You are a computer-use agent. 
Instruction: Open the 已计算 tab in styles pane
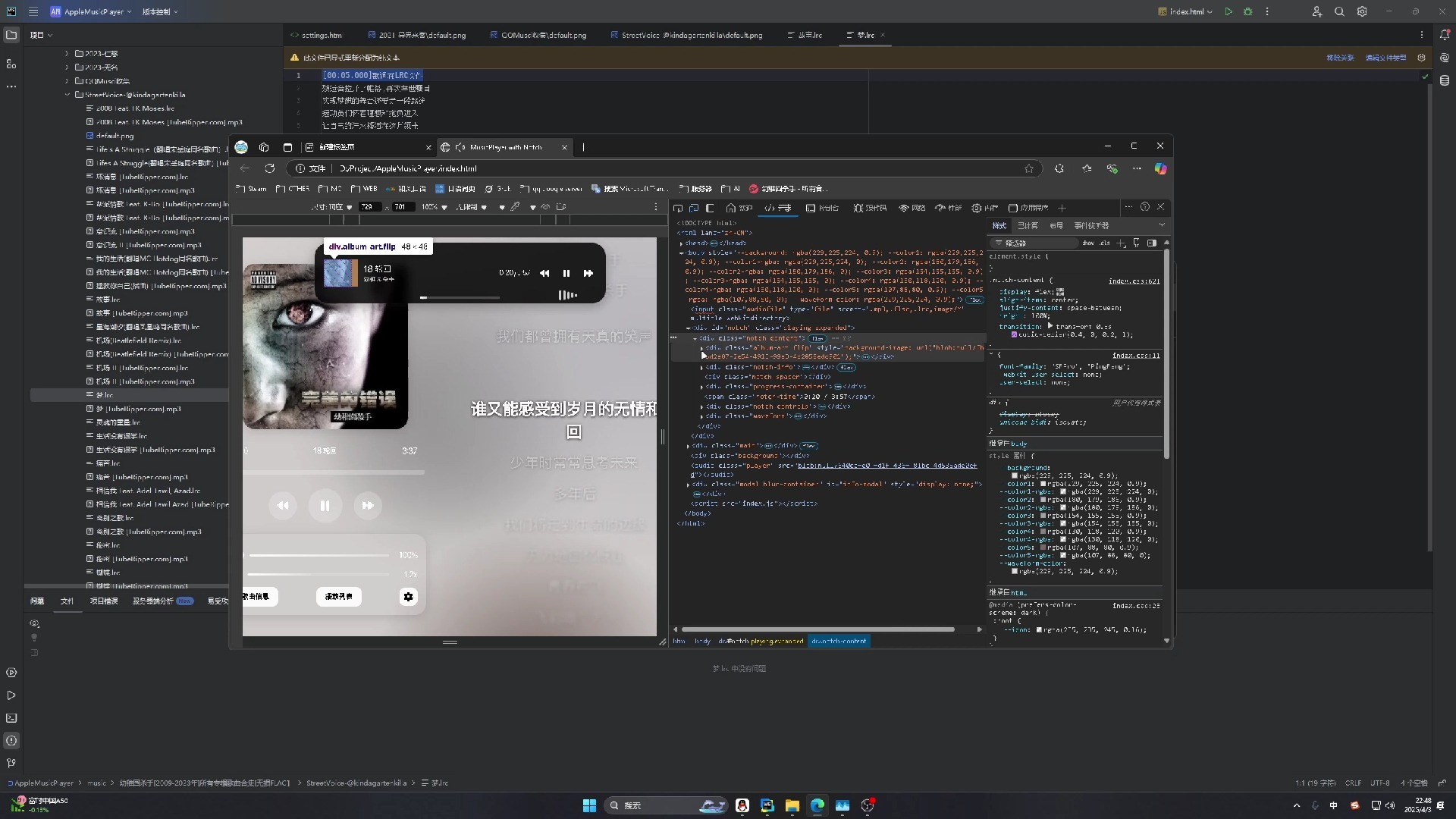[x=1028, y=225]
